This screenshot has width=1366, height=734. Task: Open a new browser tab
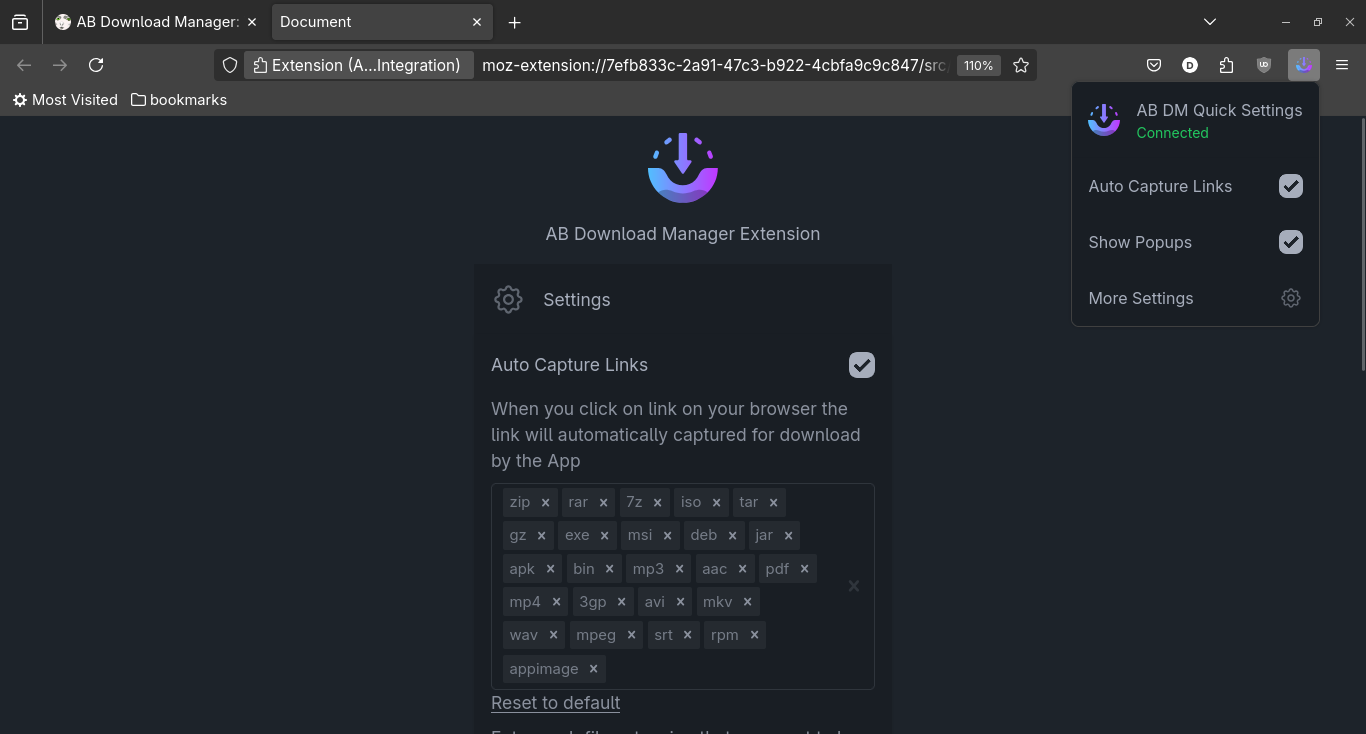[514, 22]
